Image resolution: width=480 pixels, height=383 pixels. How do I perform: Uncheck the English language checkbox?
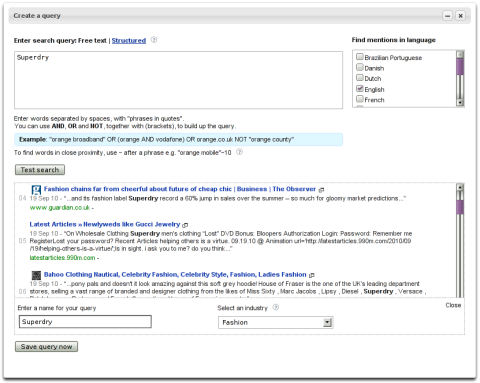(x=359, y=89)
